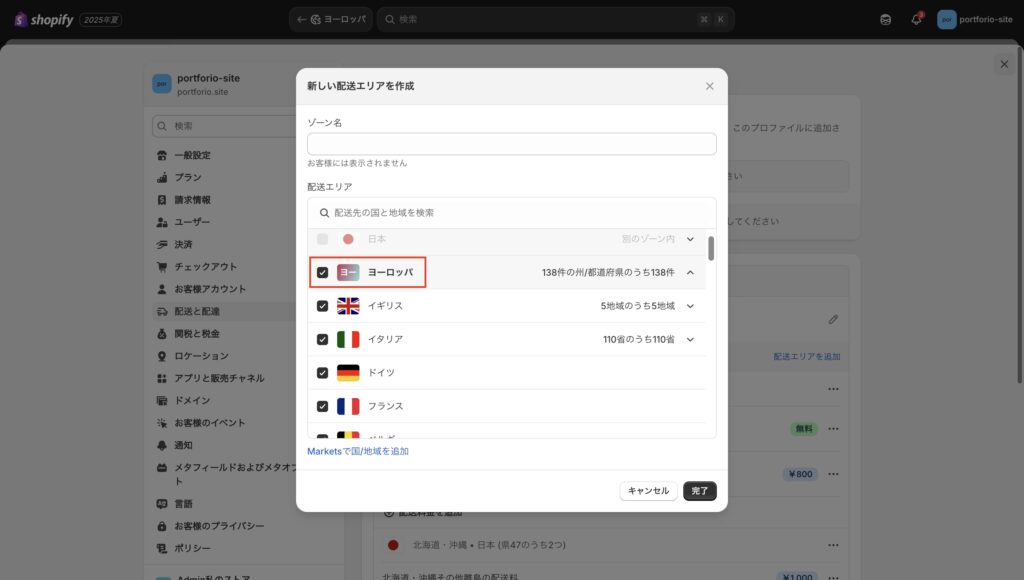This screenshot has height=580, width=1024.
Task: Select 関税と税金 in settings sidebar
Action: pos(196,334)
